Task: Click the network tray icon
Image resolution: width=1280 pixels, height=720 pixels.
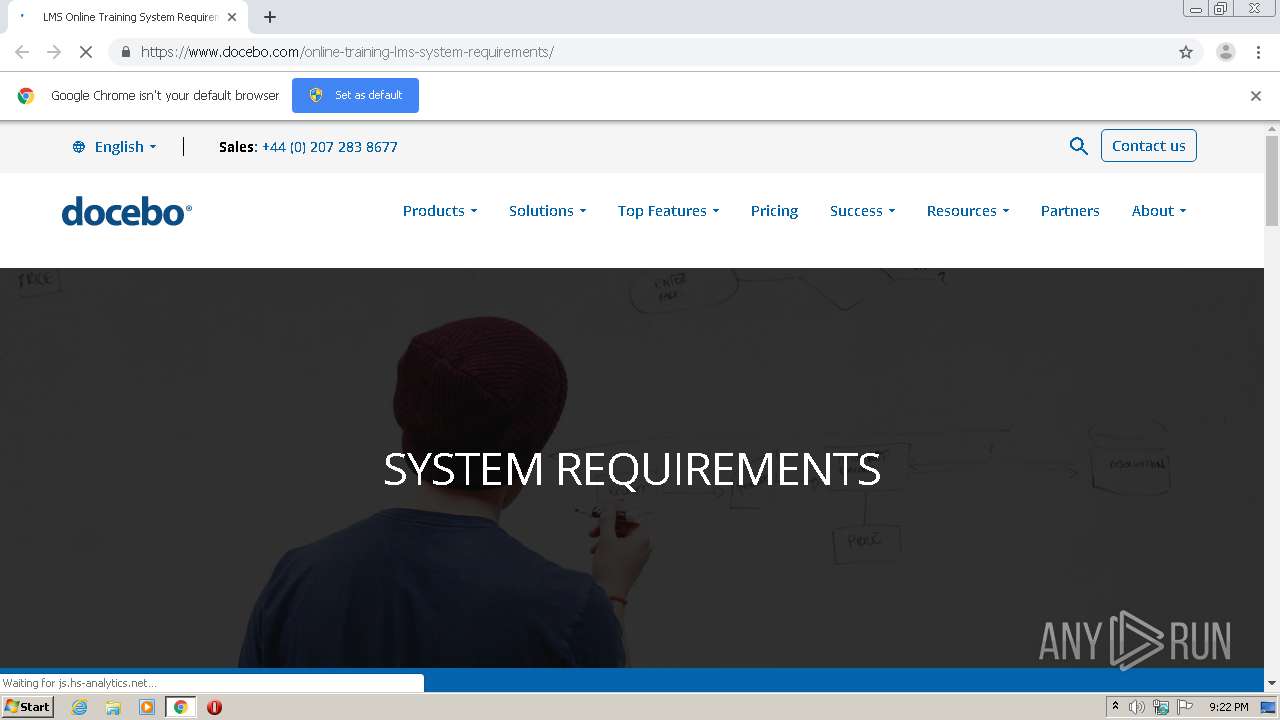Action: [x=1161, y=707]
